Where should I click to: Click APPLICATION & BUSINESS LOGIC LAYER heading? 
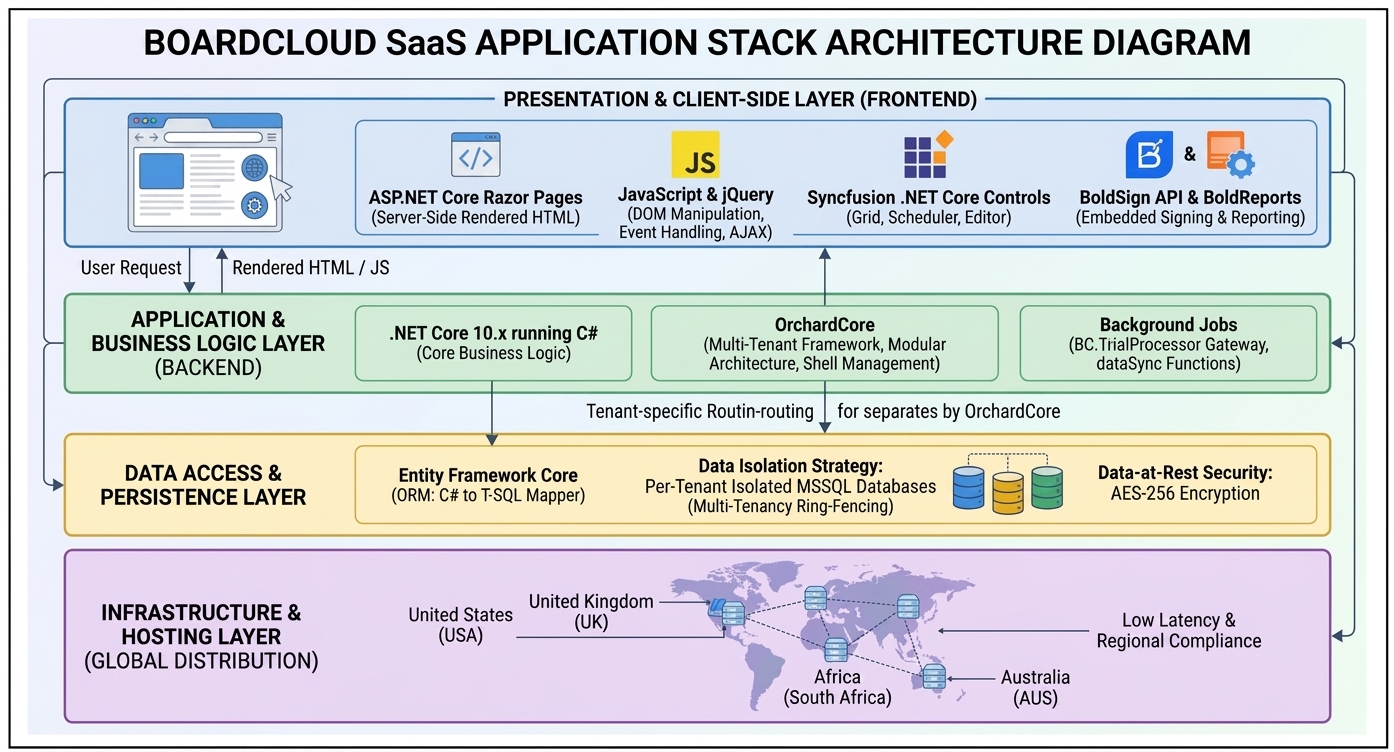click(208, 331)
